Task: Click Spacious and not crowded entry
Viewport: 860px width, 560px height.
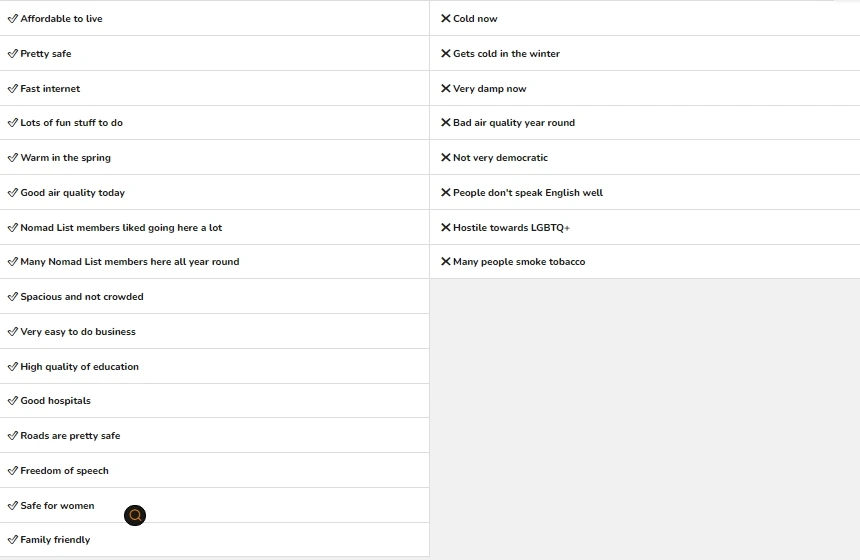Action: click(82, 297)
